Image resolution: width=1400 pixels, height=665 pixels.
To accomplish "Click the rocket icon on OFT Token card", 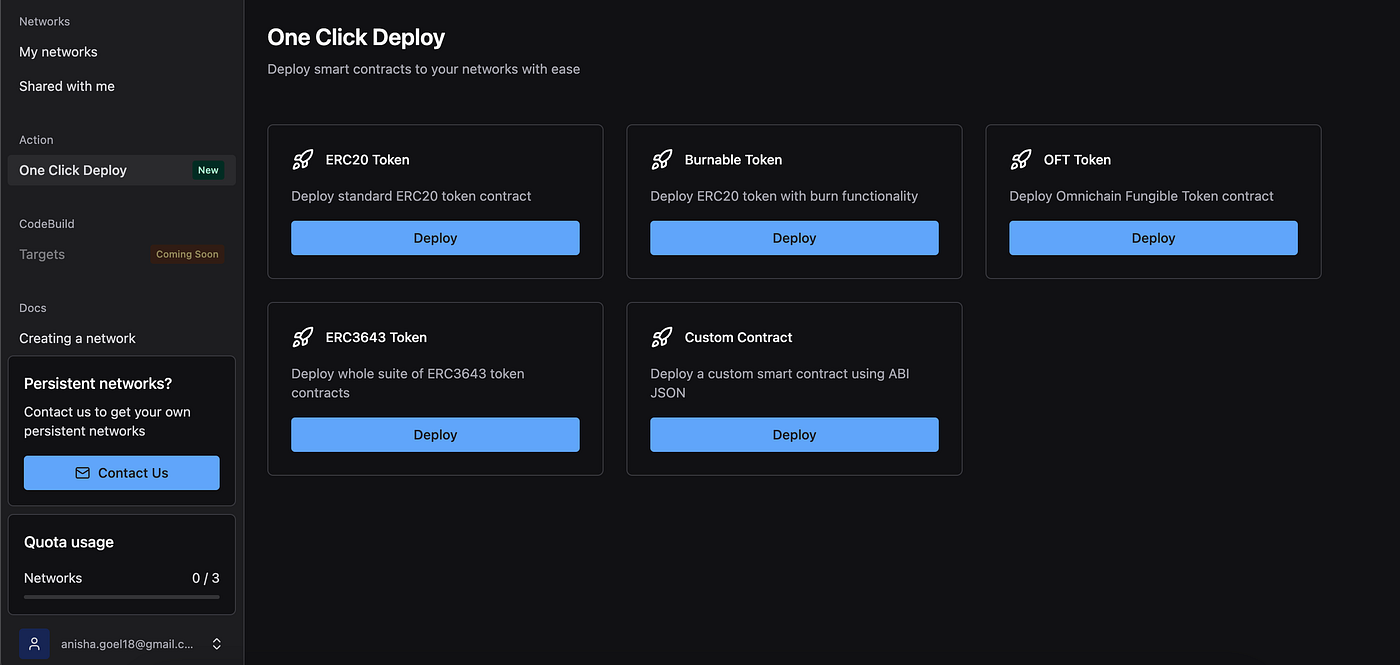I will (1021, 159).
